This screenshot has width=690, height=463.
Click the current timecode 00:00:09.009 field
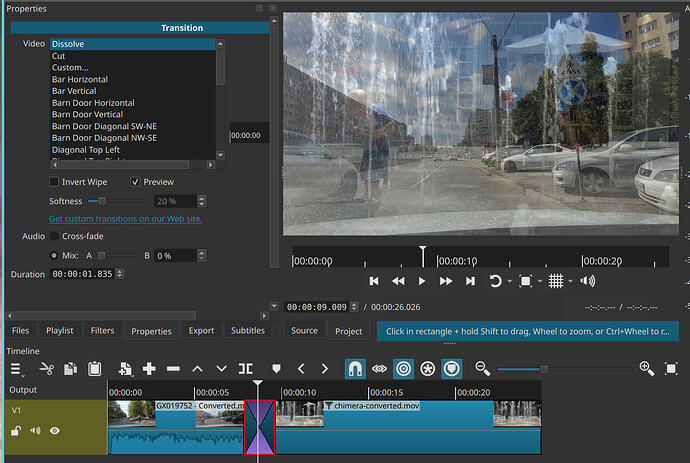coord(317,307)
